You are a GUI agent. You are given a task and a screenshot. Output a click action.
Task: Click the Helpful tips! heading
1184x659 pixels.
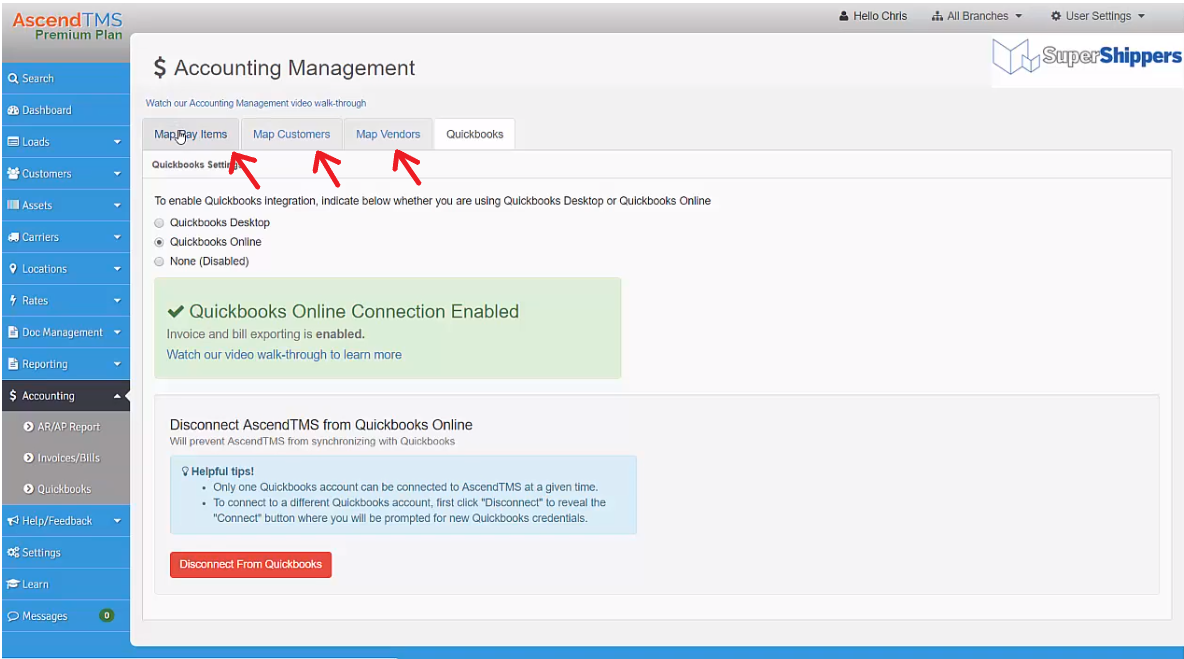coord(222,471)
